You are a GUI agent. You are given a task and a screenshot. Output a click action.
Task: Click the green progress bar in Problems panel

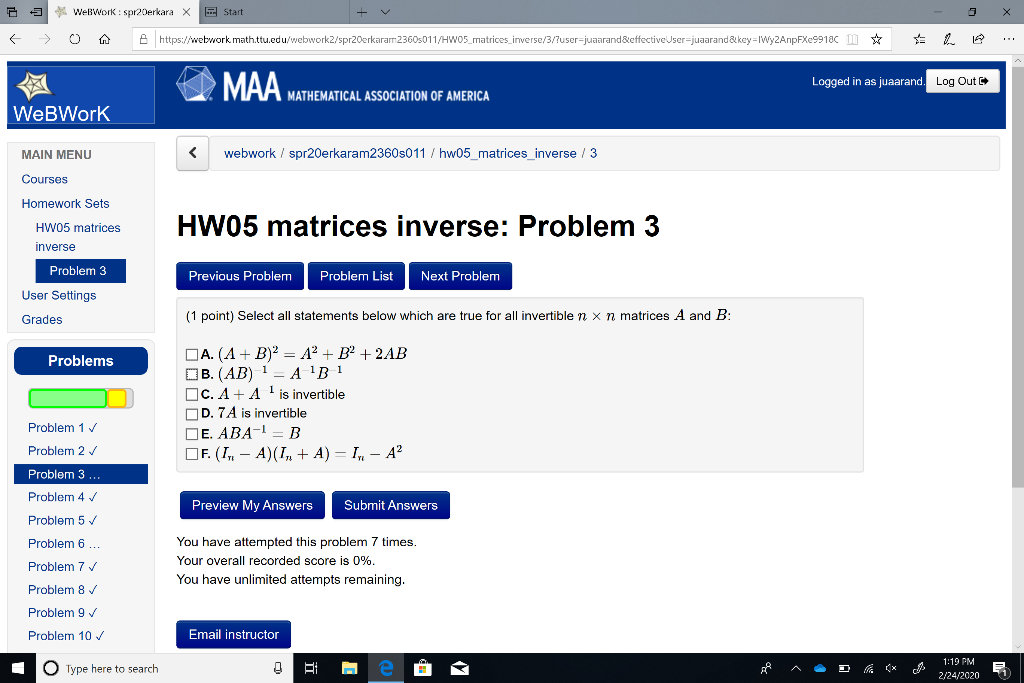[66, 397]
